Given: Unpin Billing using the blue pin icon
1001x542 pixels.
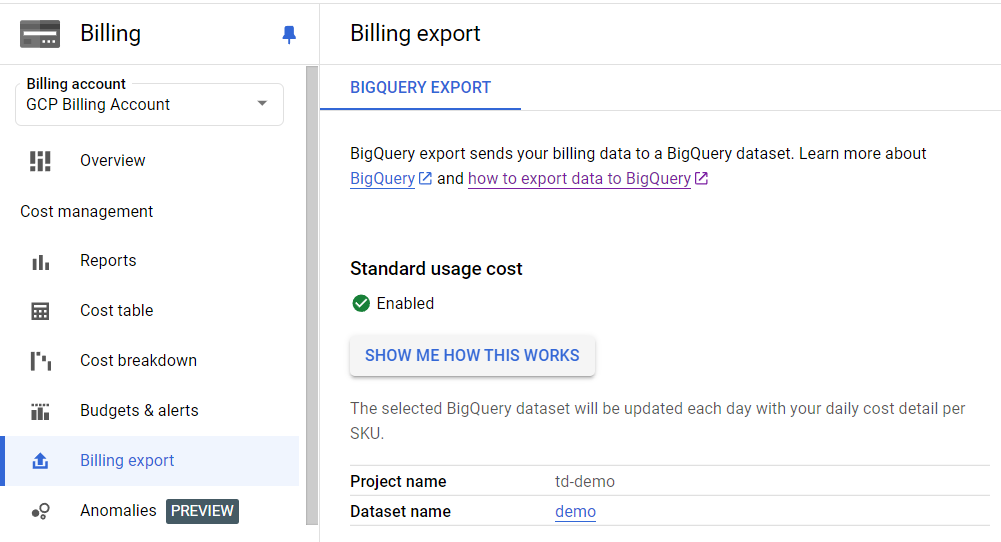Looking at the screenshot, I should [289, 34].
